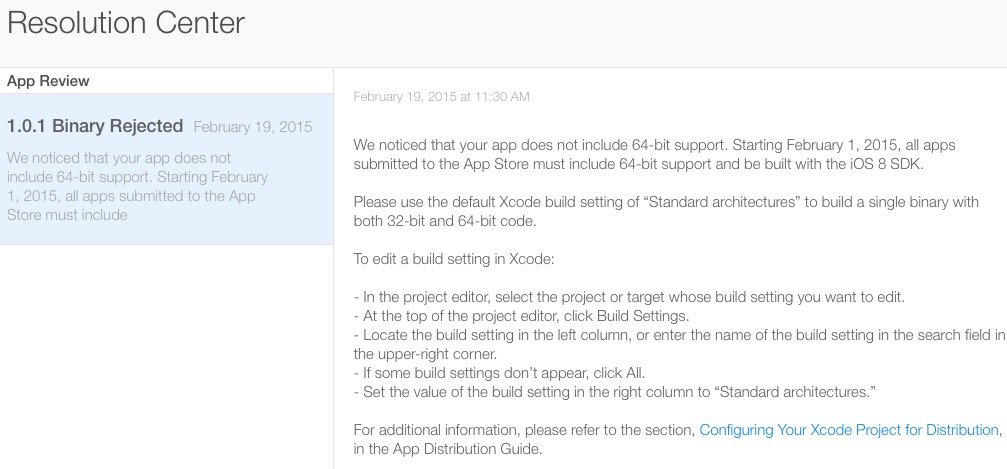Image resolution: width=1007 pixels, height=469 pixels.
Task: Click the "Resolution Center" page heading
Action: pyautogui.click(x=126, y=23)
